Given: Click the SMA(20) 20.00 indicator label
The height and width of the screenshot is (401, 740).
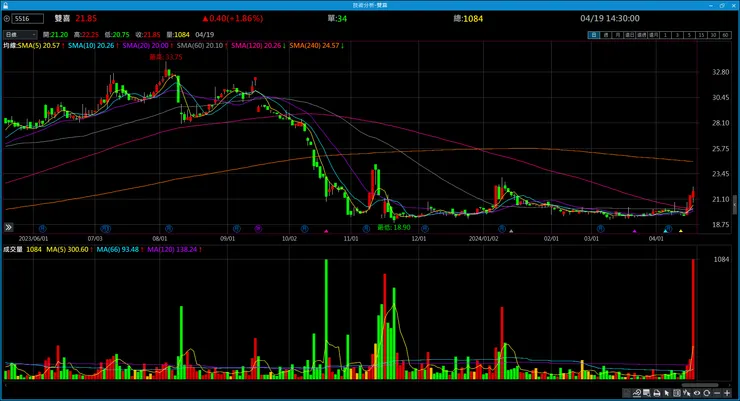Looking at the screenshot, I should [145, 45].
